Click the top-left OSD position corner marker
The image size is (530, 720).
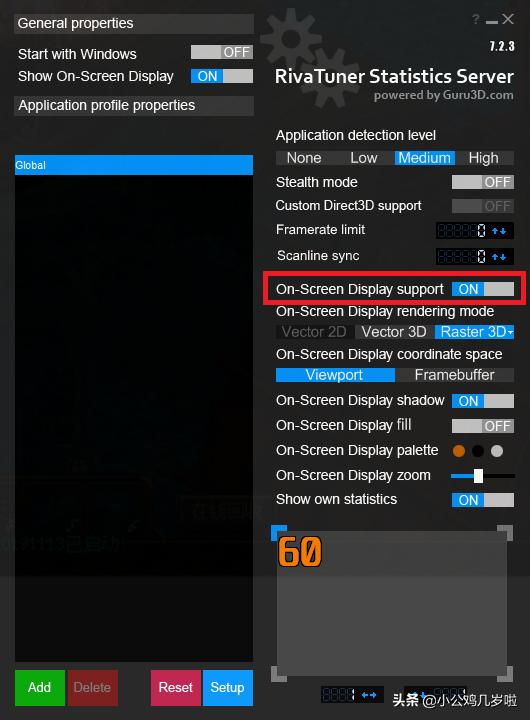click(279, 532)
